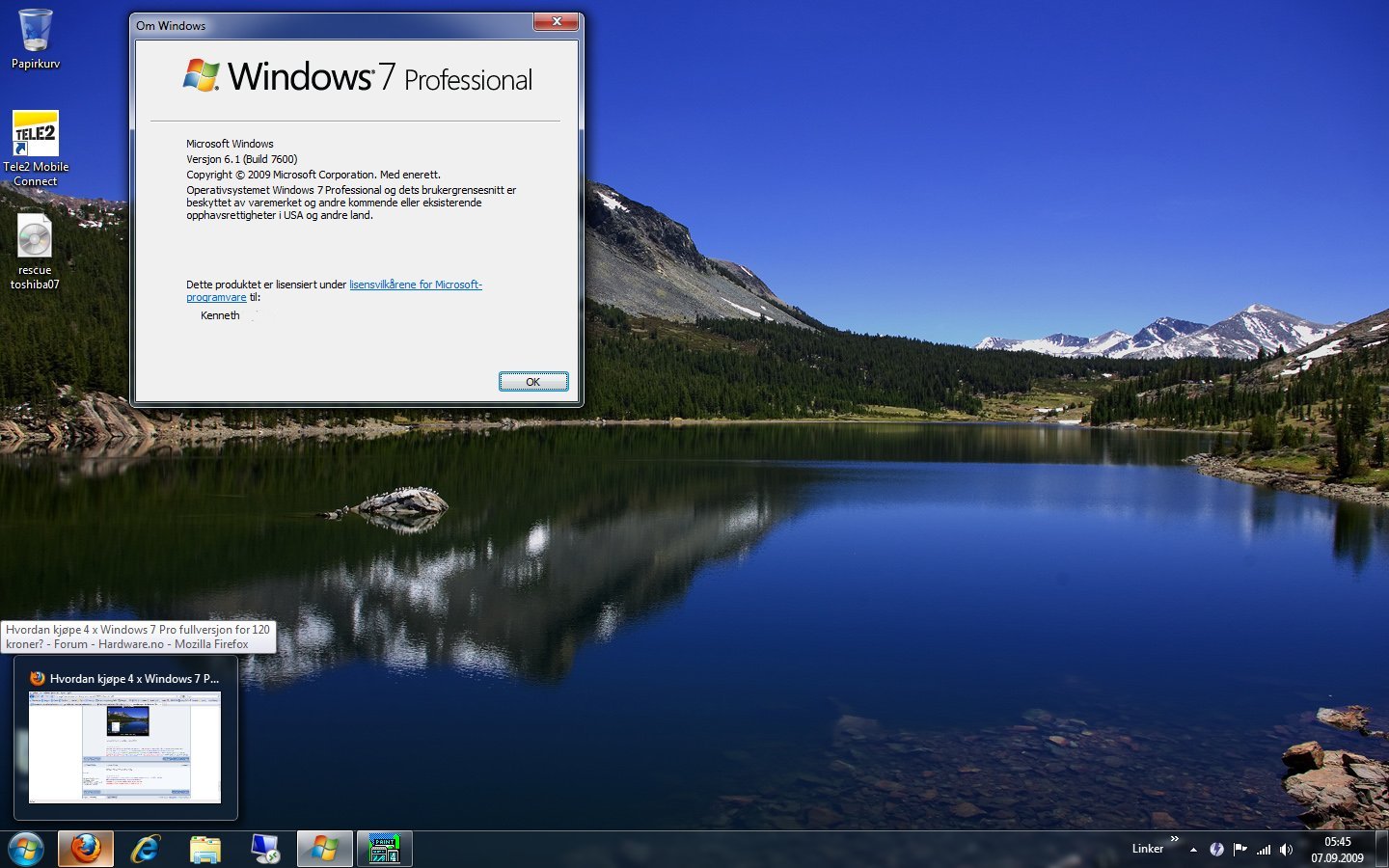Click the Firefox preview title Hvordan kjøpe
Image resolution: width=1389 pixels, height=868 pixels.
134,679
